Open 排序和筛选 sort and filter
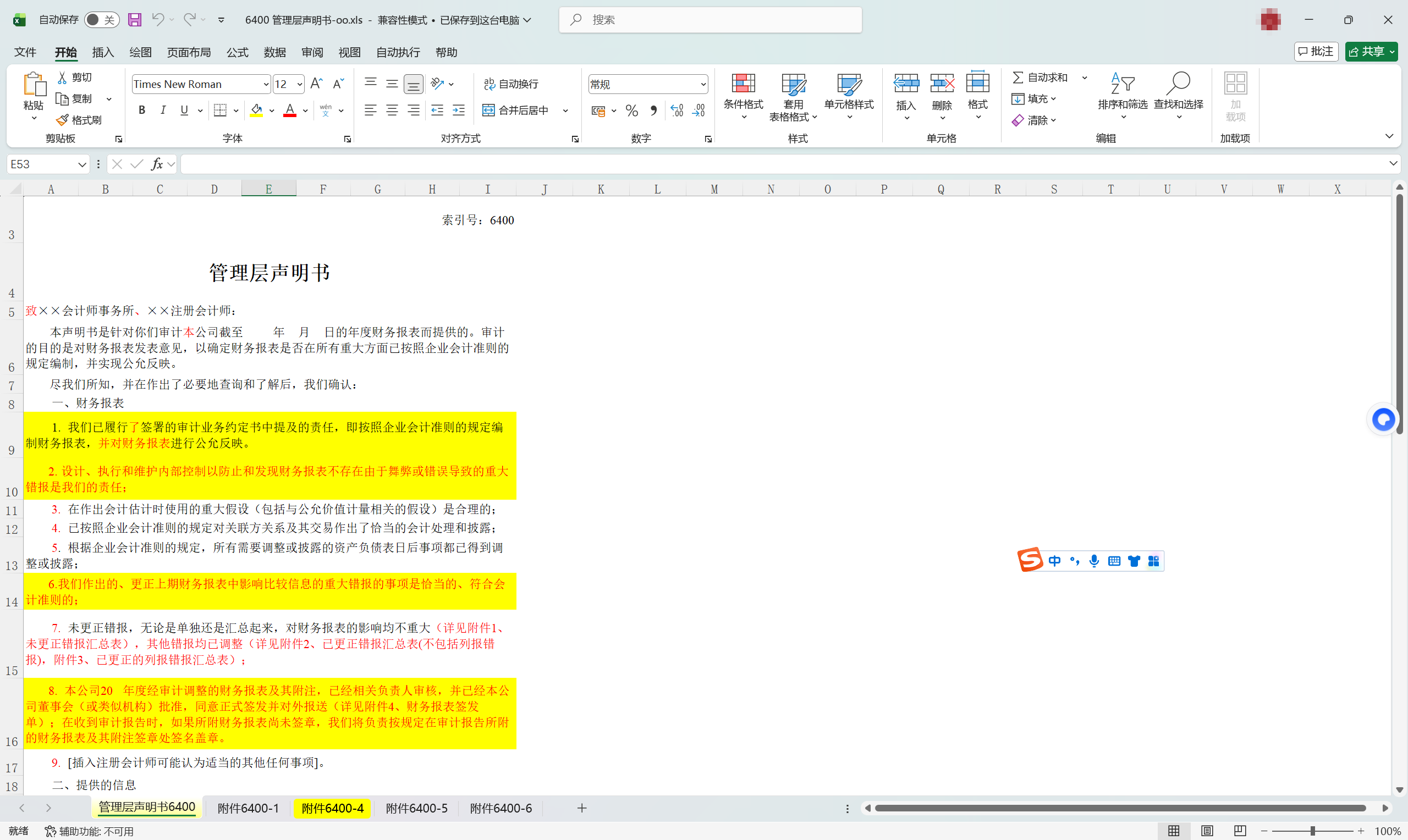This screenshot has width=1408, height=840. click(x=1123, y=96)
